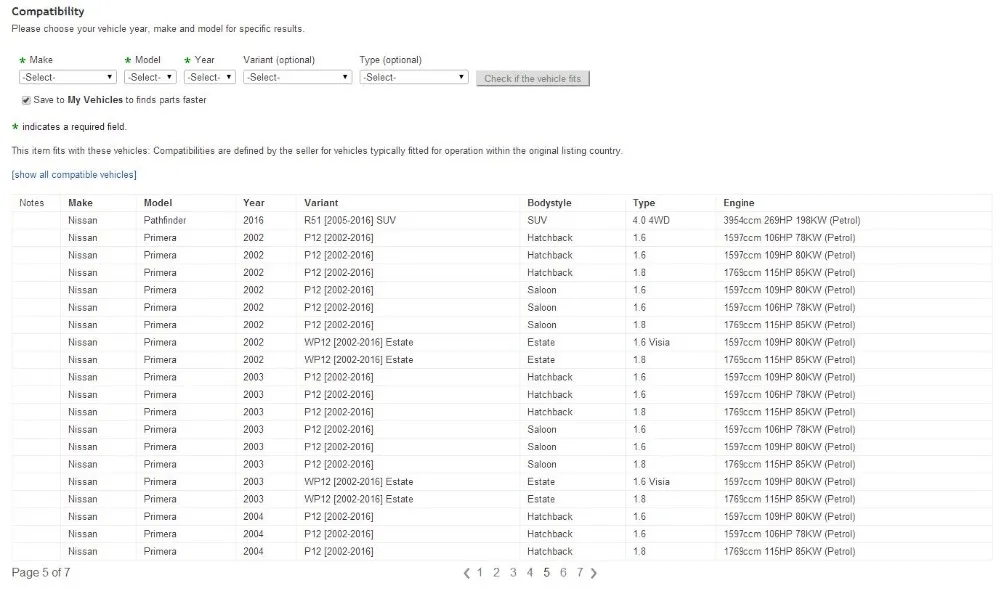Viewport: 1000px width, 591px height.
Task: Toggle Save to My Vehicles checkbox
Action: [x=26, y=100]
